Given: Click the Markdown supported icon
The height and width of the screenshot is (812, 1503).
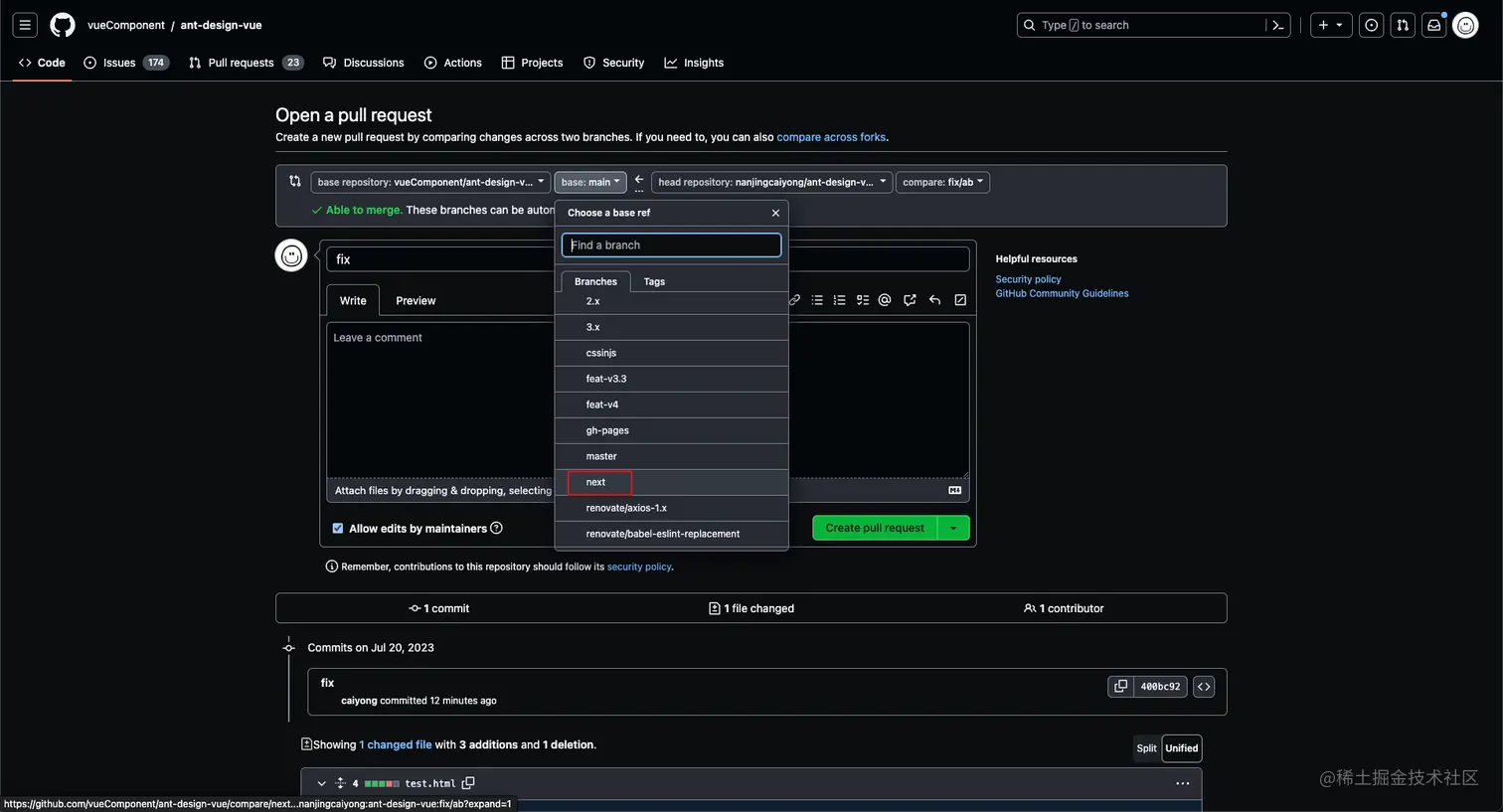Looking at the screenshot, I should [955, 490].
